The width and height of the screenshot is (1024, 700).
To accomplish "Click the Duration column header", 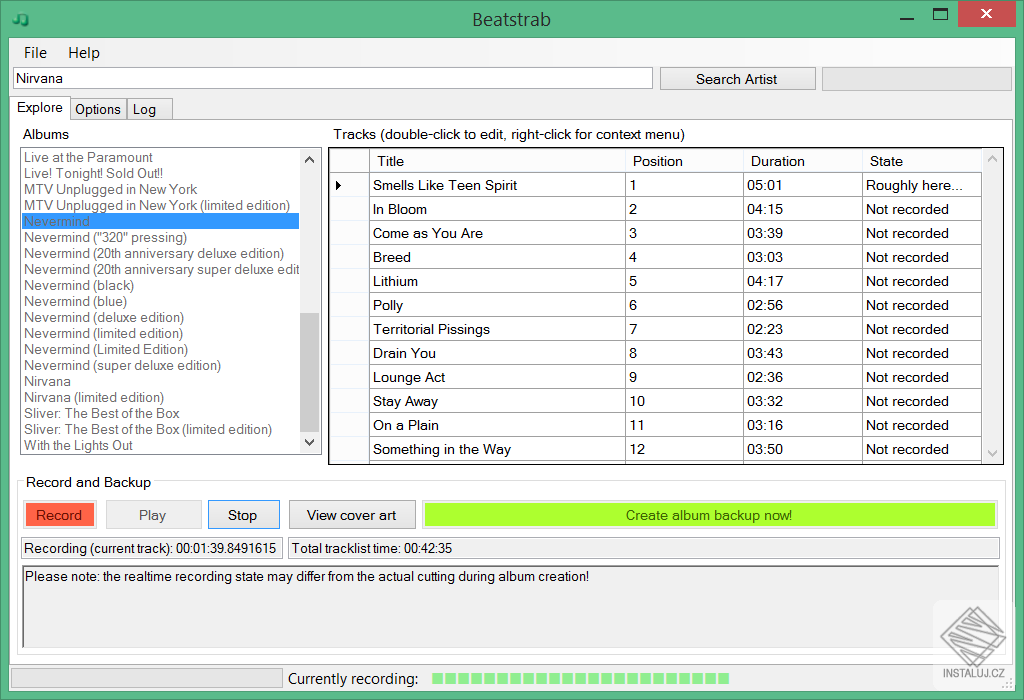I will point(802,161).
